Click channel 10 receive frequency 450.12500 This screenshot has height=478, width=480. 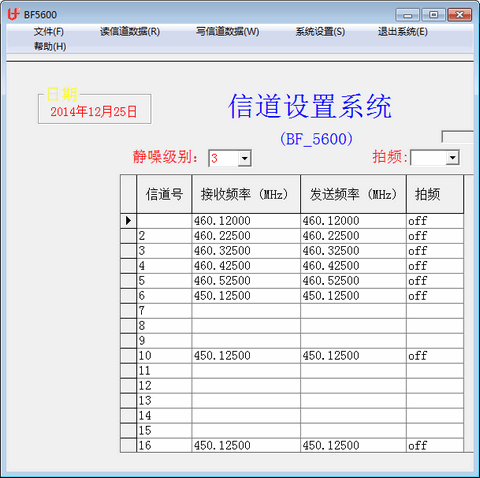point(246,356)
